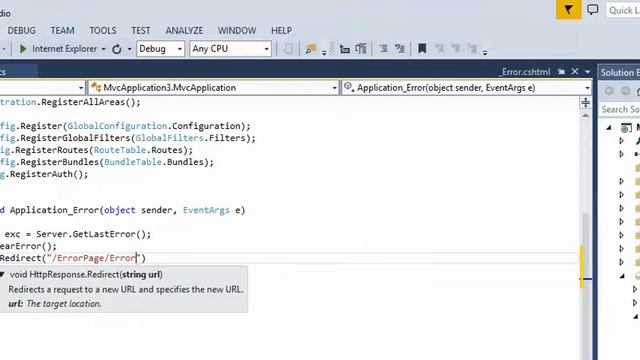Click the Solution Explorer forward navigation icon
Screen dimensions: 640x360
(x=625, y=91)
